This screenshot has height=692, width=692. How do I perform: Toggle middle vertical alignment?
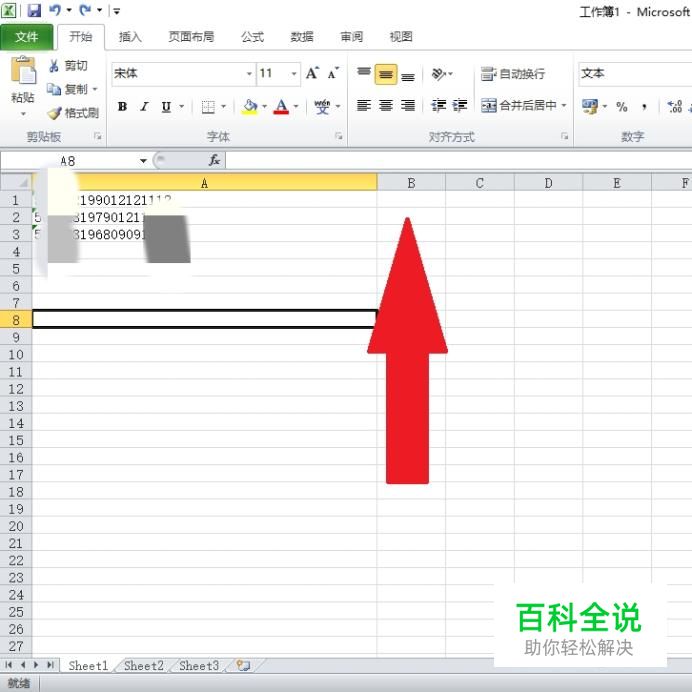point(386,74)
